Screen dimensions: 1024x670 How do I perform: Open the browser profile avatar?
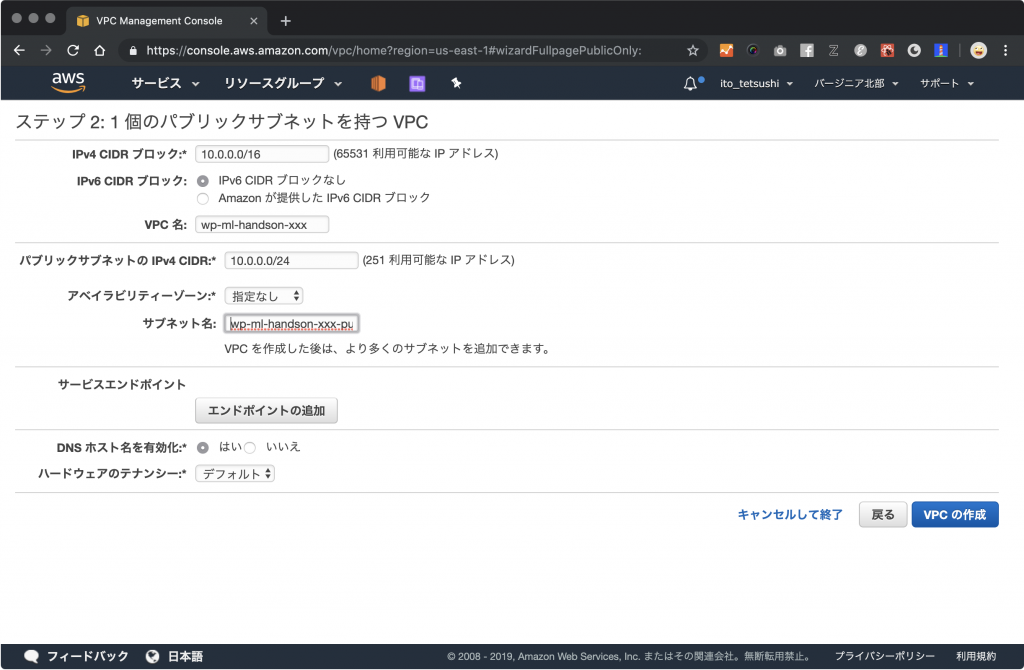(978, 50)
